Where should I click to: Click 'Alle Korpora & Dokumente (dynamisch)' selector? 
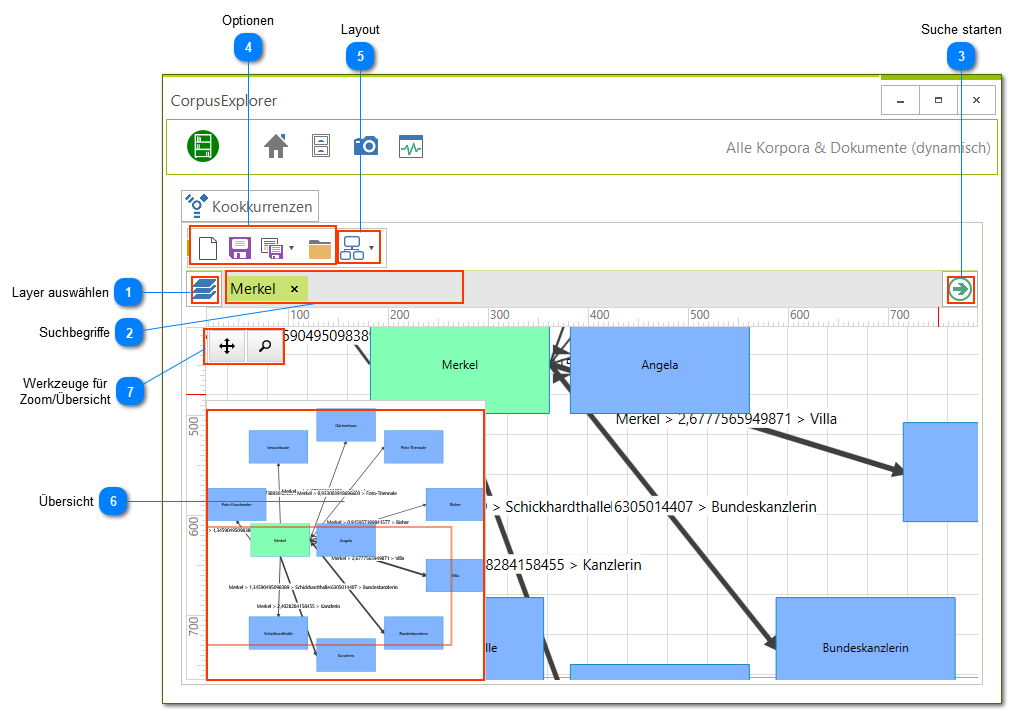(x=858, y=147)
